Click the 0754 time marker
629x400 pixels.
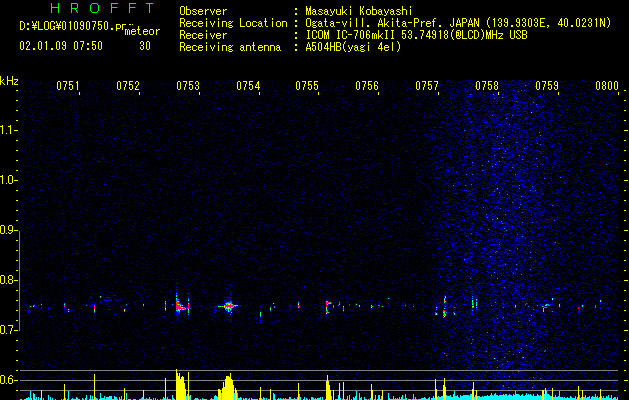point(248,86)
